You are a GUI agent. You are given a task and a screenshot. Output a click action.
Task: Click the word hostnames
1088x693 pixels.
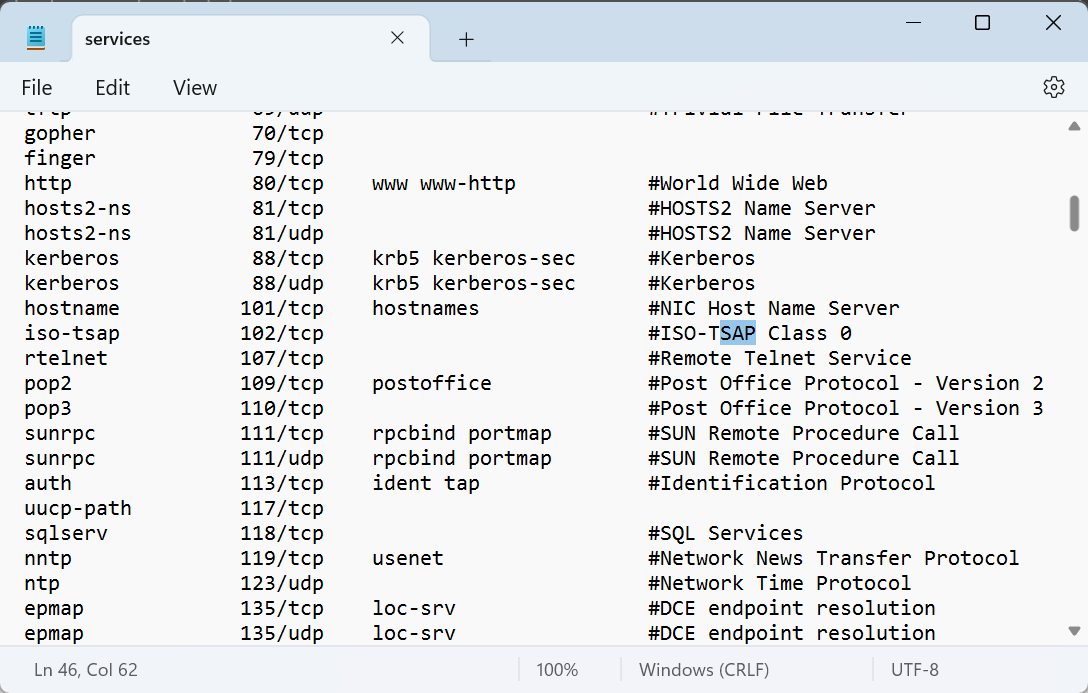pos(425,308)
